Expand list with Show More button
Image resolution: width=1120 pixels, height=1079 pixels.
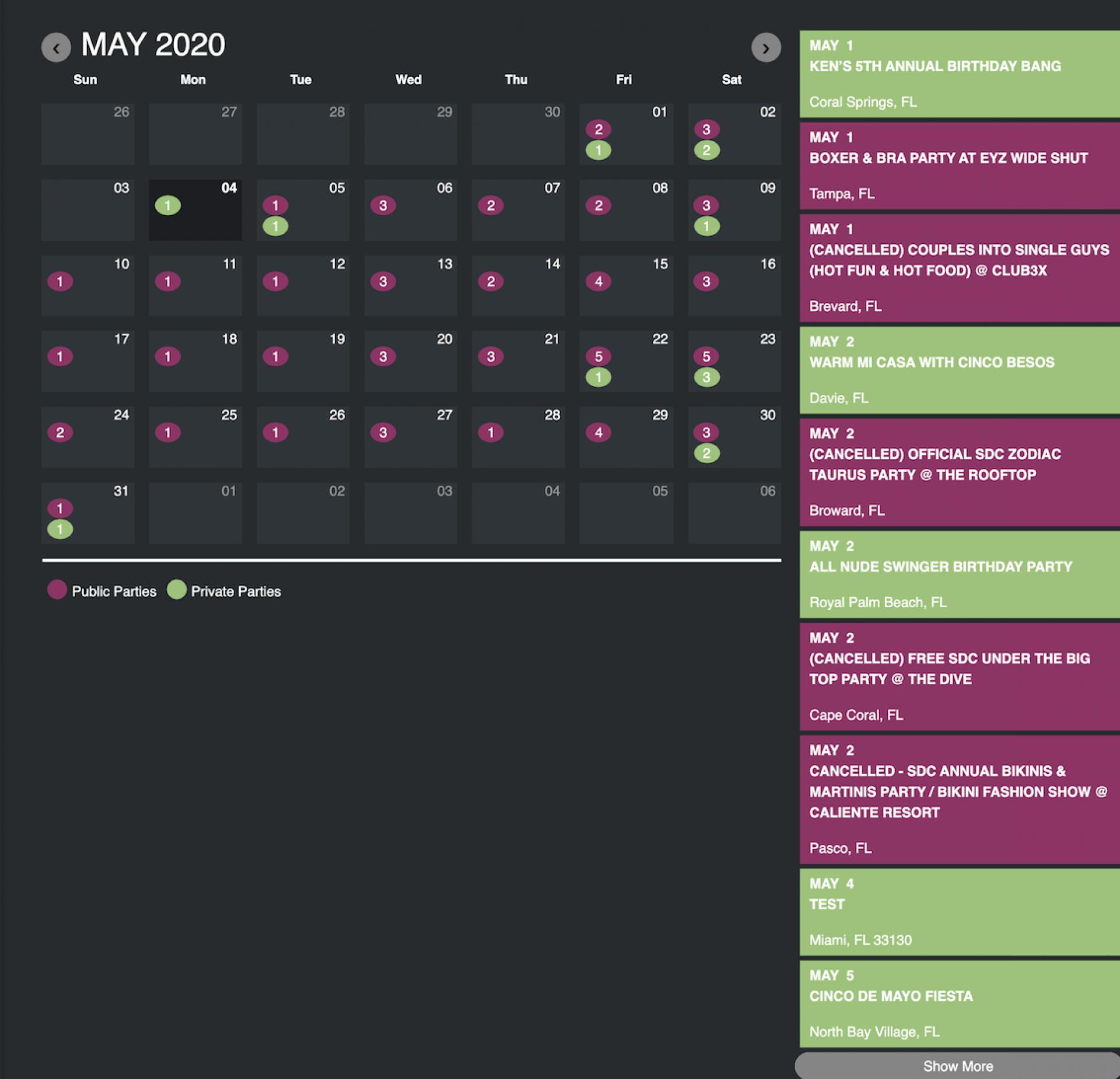957,1066
